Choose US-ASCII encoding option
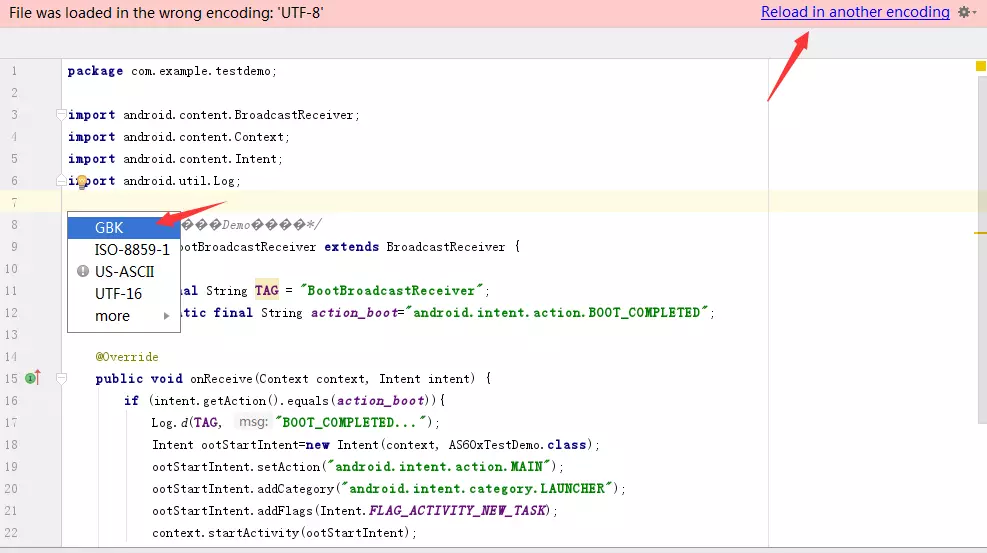Image resolution: width=987 pixels, height=553 pixels. tap(124, 272)
